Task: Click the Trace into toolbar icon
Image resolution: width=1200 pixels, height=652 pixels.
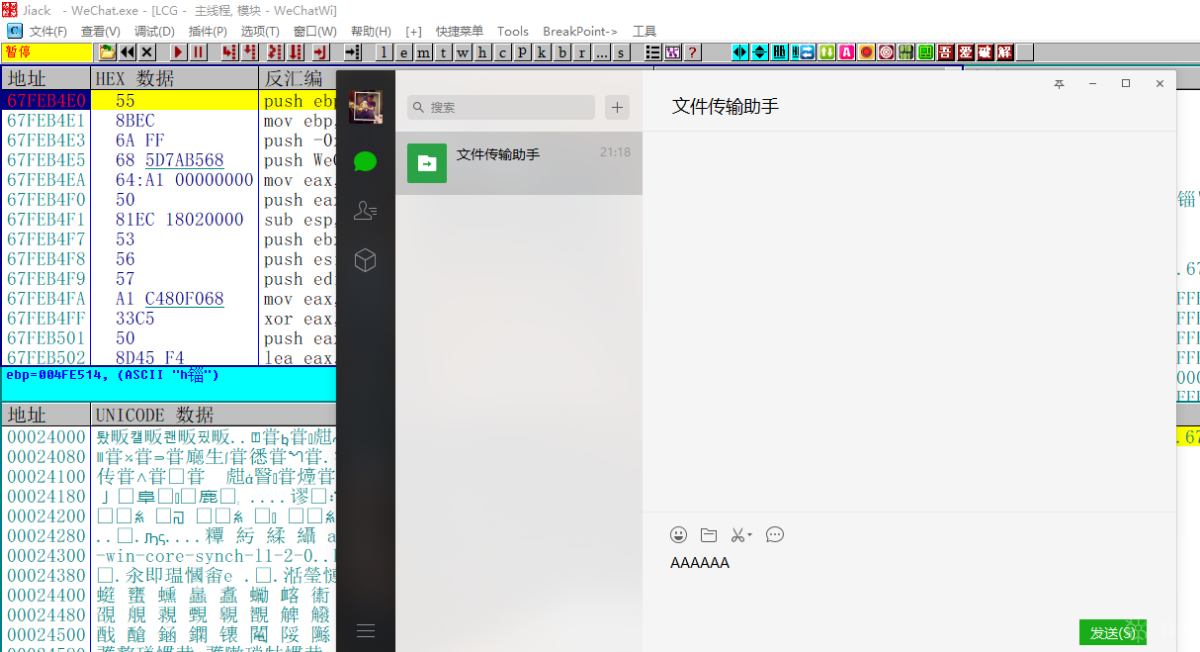Action: click(x=273, y=52)
